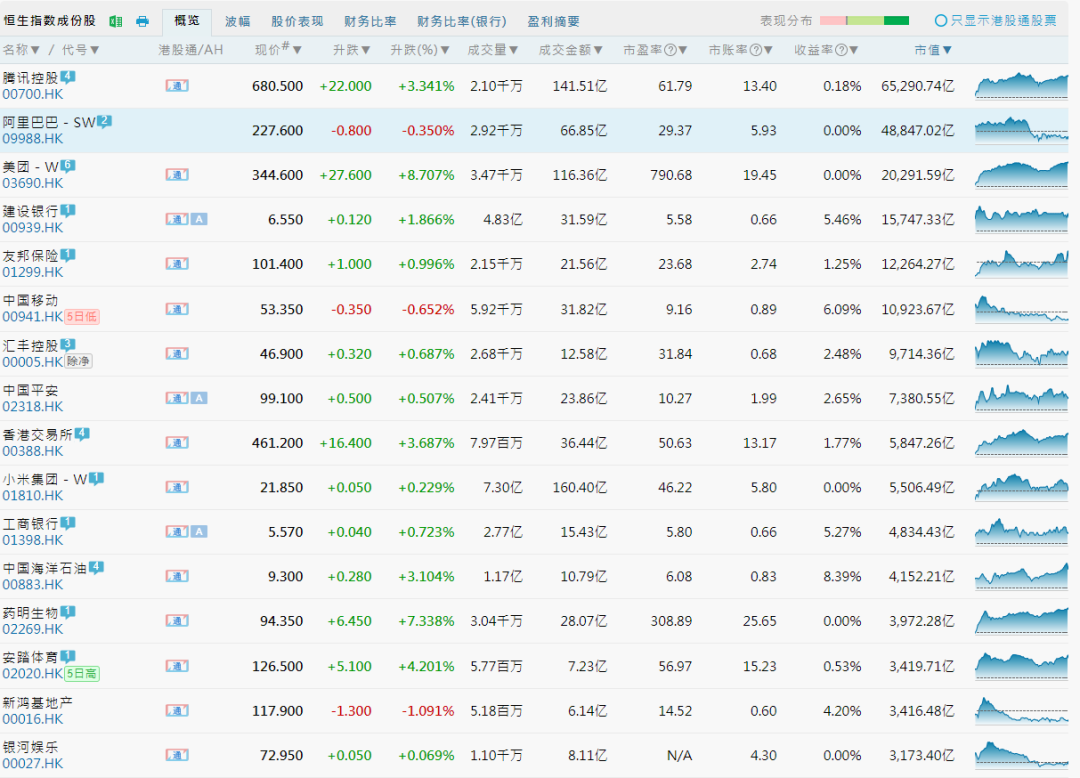Open the news badge next to 安踏体育
1080x778 pixels.
tap(68, 657)
